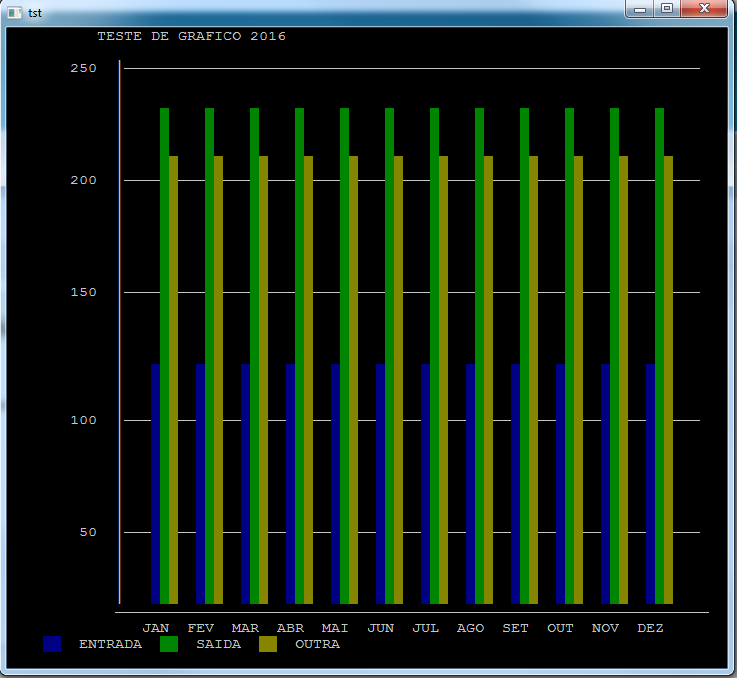This screenshot has width=737, height=678.
Task: Click the OUTRA legend label
Action: point(317,645)
